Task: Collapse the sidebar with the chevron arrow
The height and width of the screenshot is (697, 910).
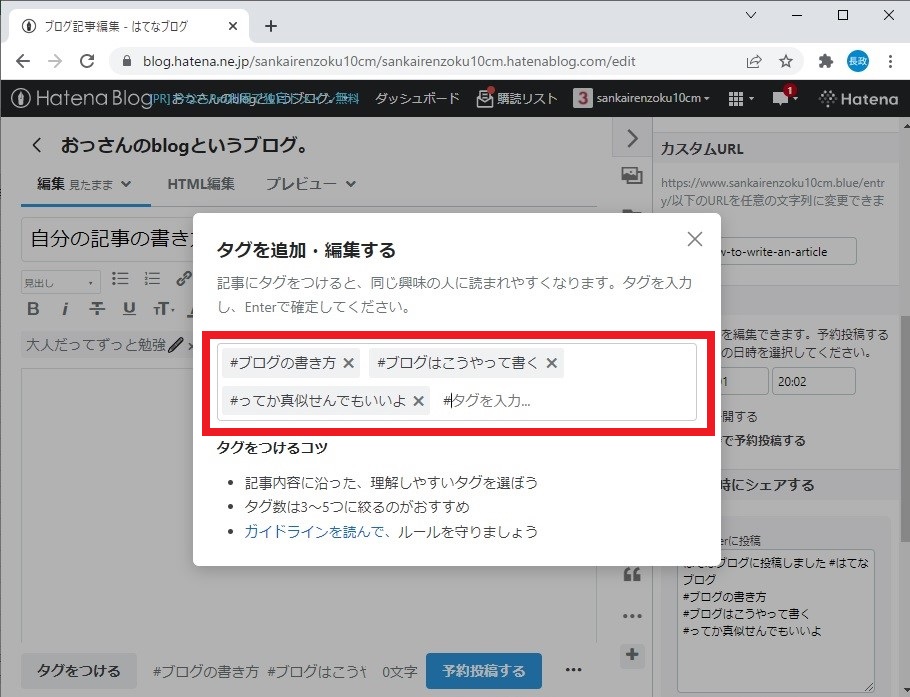Action: tap(633, 138)
